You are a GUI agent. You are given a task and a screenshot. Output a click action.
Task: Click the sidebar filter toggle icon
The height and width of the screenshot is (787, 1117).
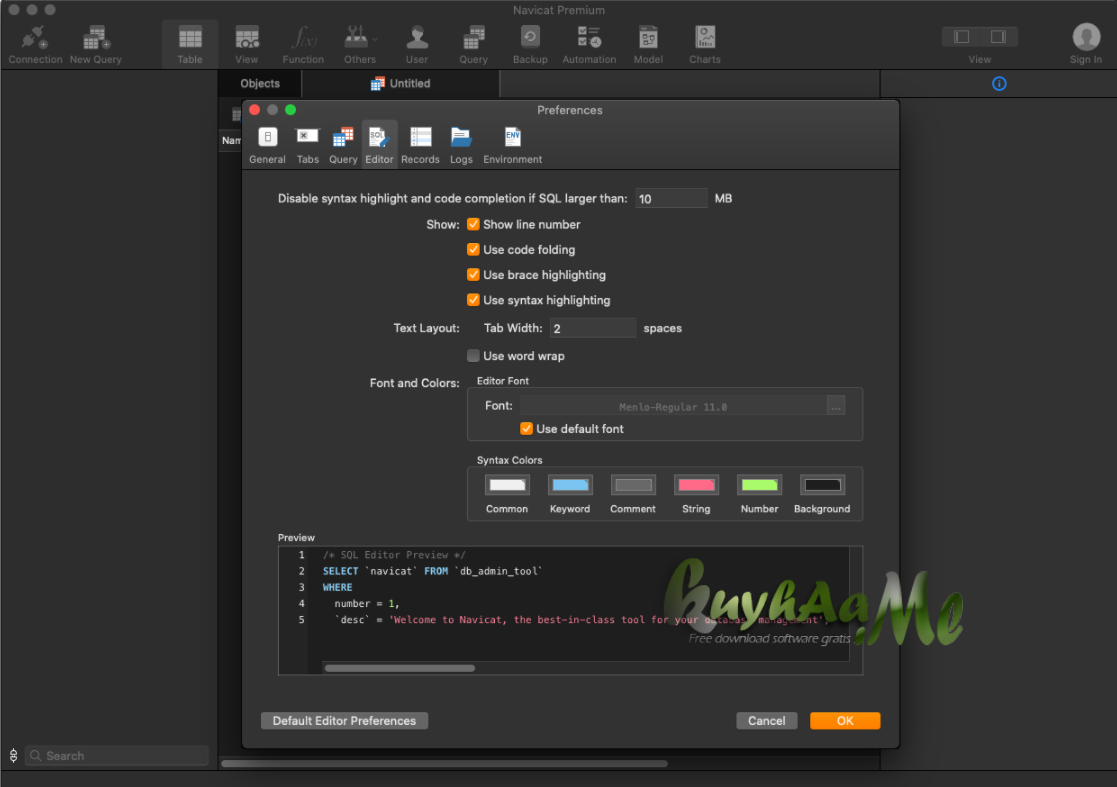pos(13,756)
